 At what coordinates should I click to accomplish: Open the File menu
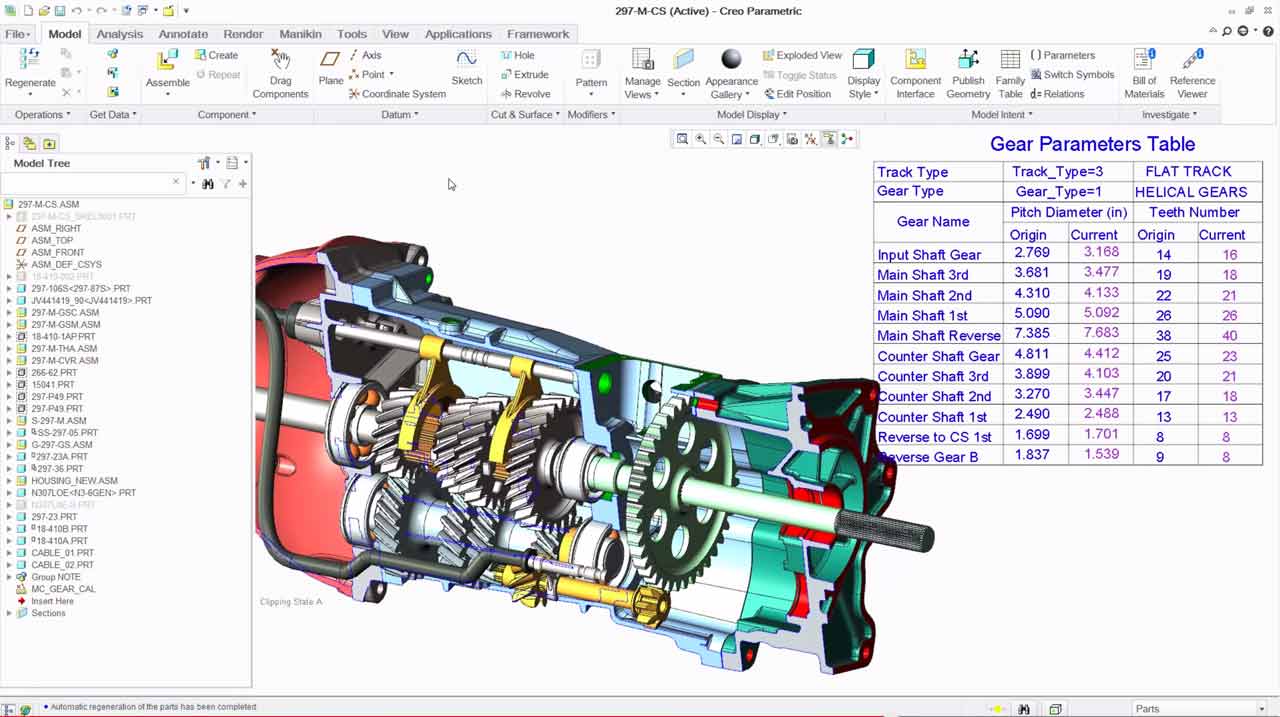tap(17, 34)
